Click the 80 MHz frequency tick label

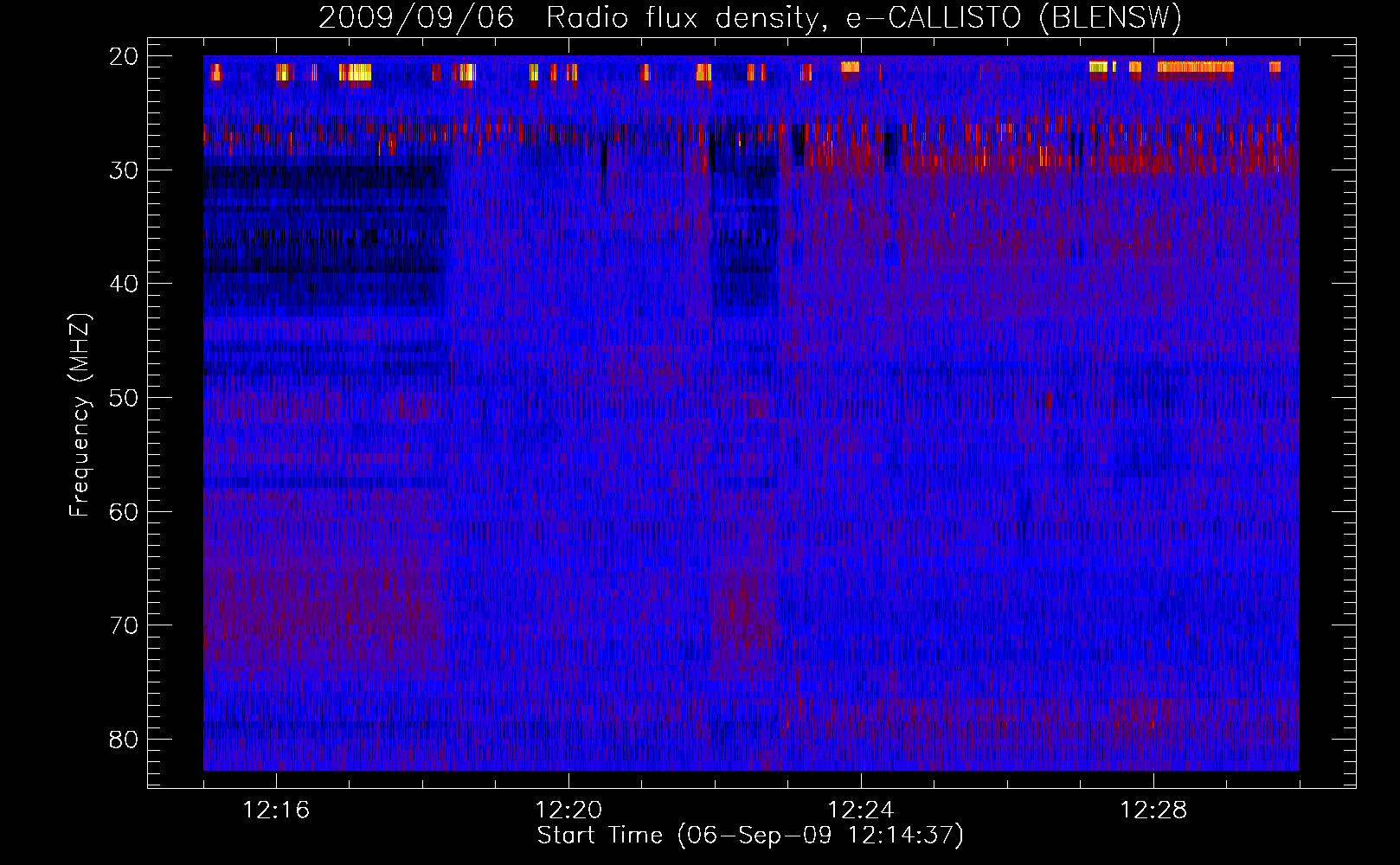point(124,740)
